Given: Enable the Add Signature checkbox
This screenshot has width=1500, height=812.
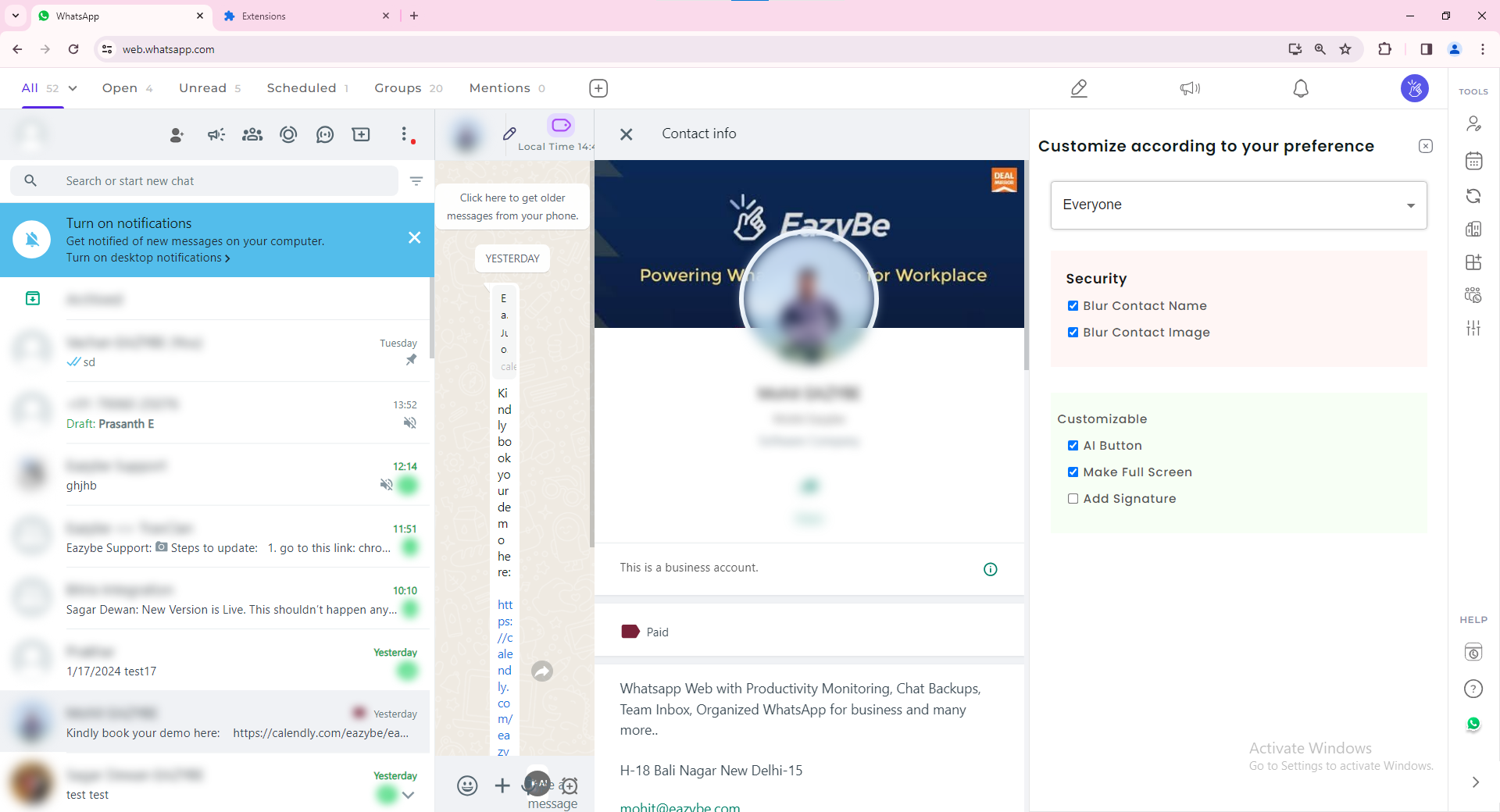Looking at the screenshot, I should [x=1073, y=499].
